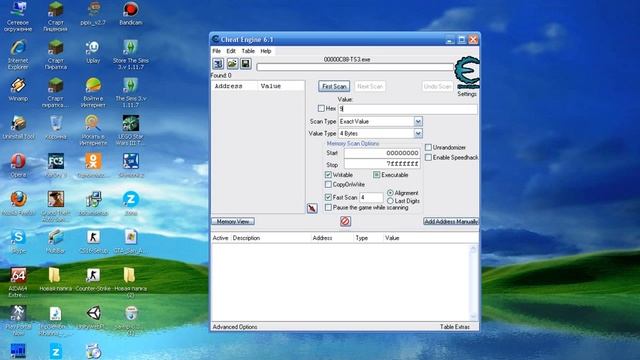This screenshot has height=360, width=640.
Task: Open Opera browser desktop icon
Action: tap(18, 166)
